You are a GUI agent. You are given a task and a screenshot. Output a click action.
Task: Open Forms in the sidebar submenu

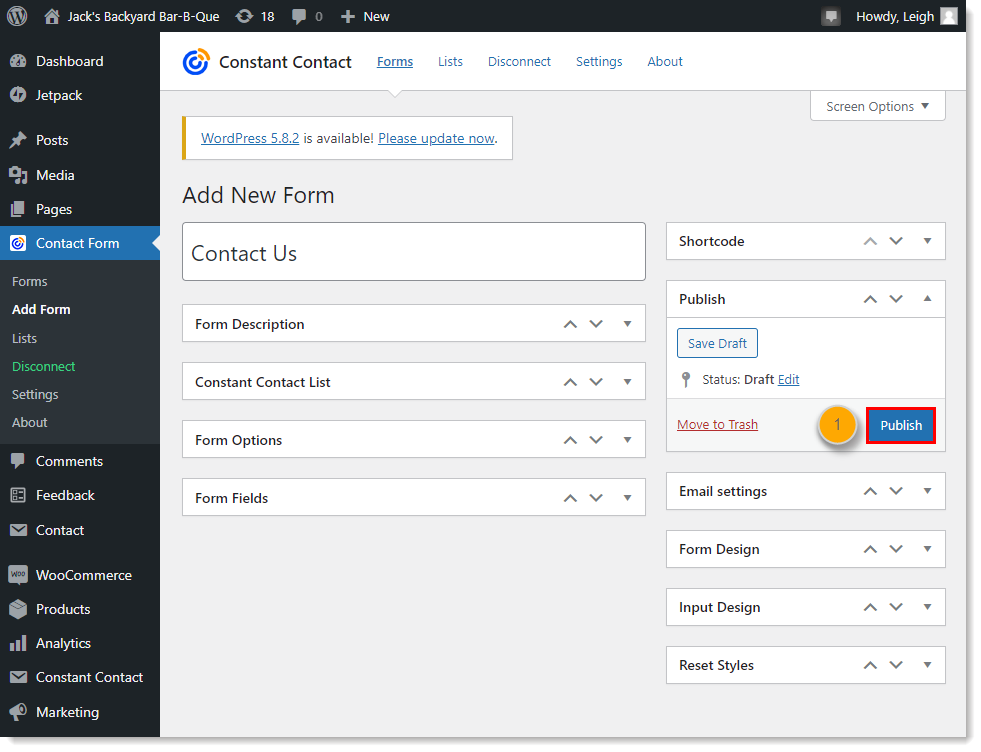click(x=29, y=282)
